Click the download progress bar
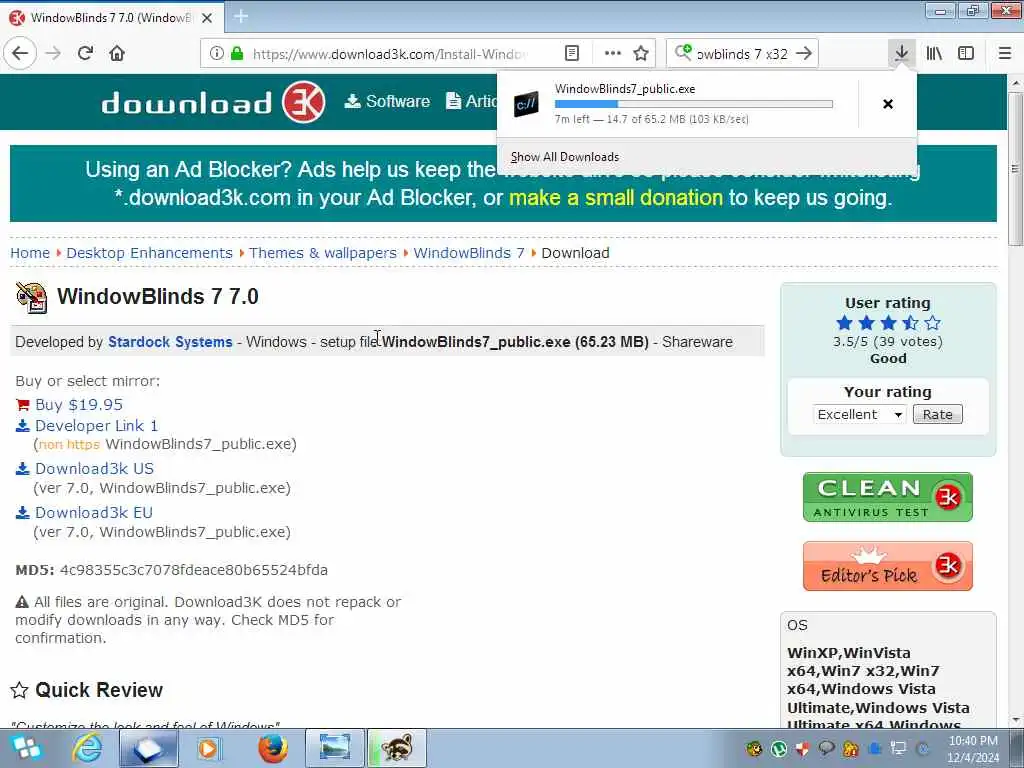 [694, 104]
